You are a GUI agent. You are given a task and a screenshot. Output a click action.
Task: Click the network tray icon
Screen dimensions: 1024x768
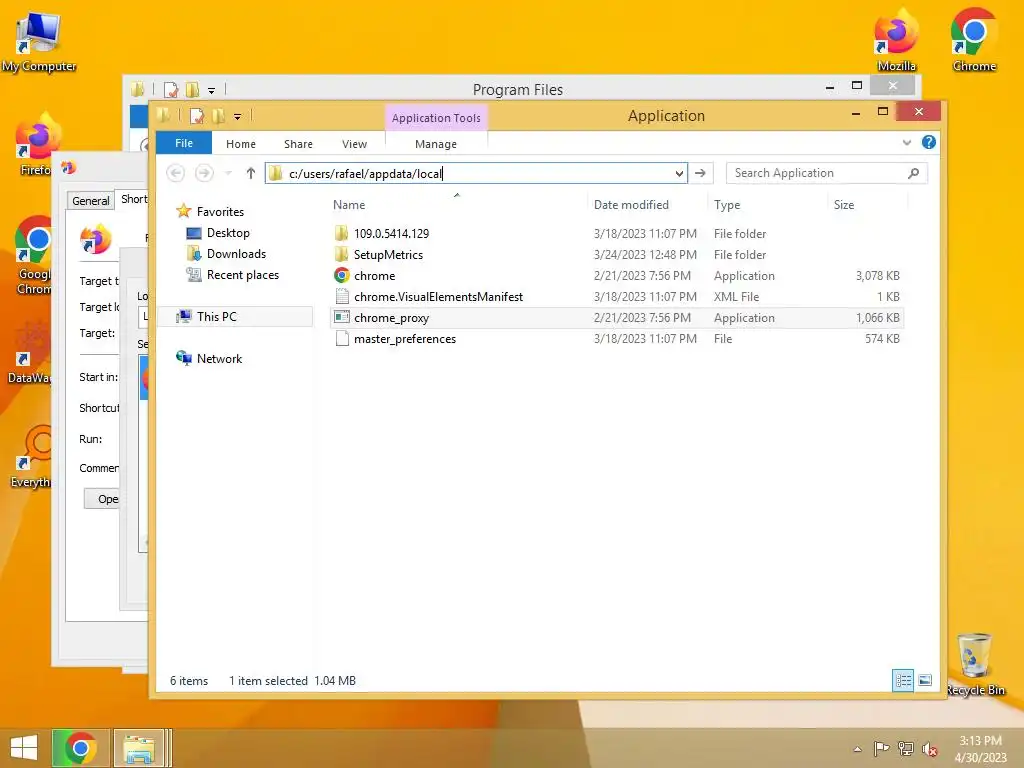click(905, 749)
